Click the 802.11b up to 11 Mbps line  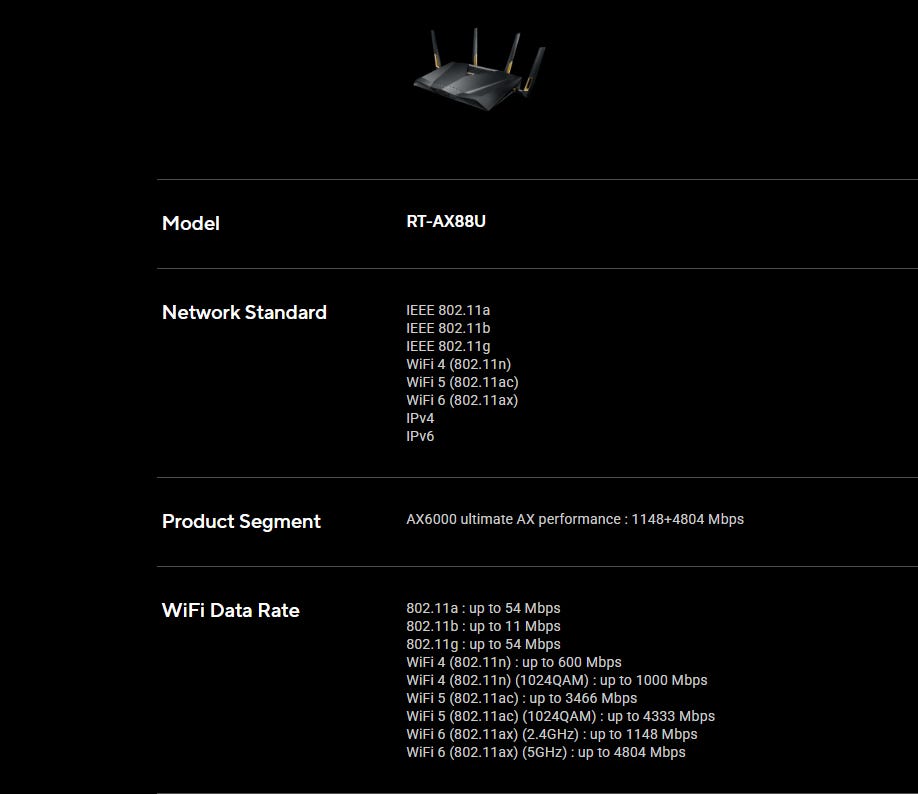point(483,626)
